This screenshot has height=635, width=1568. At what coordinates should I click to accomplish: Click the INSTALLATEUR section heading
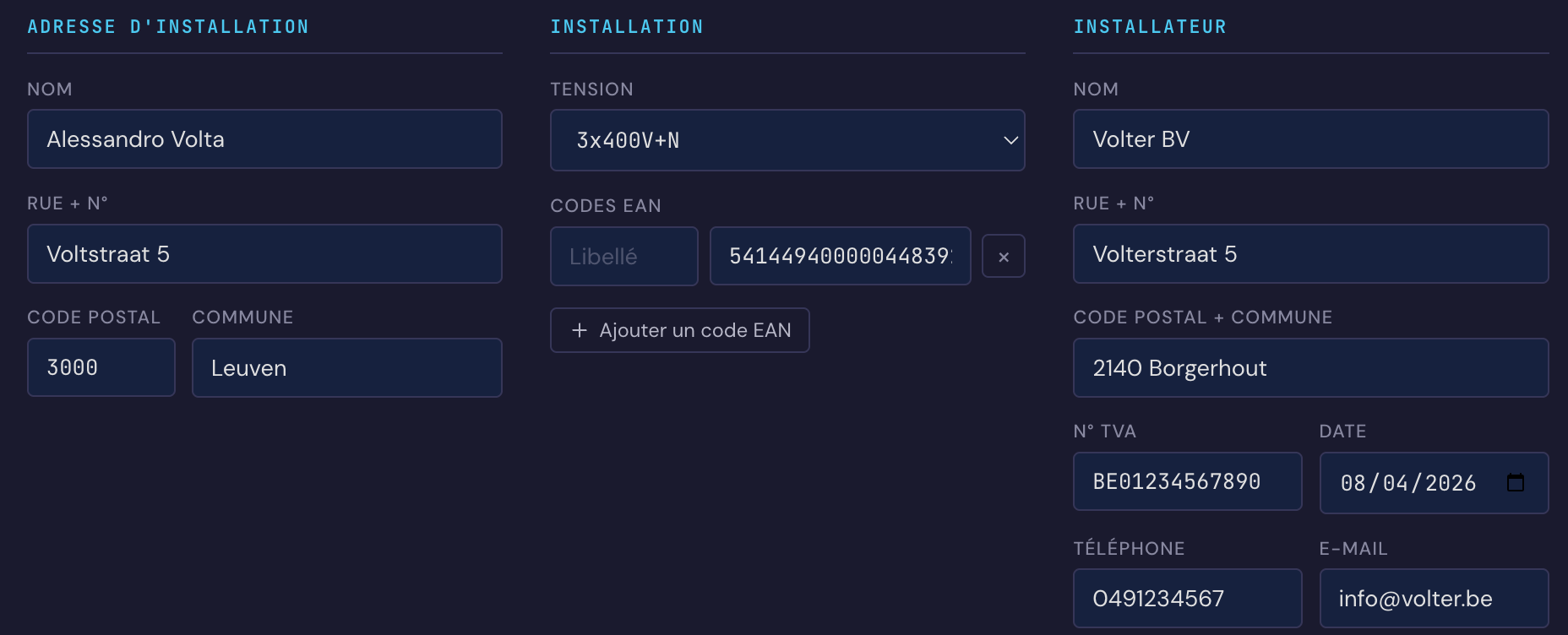point(1150,27)
